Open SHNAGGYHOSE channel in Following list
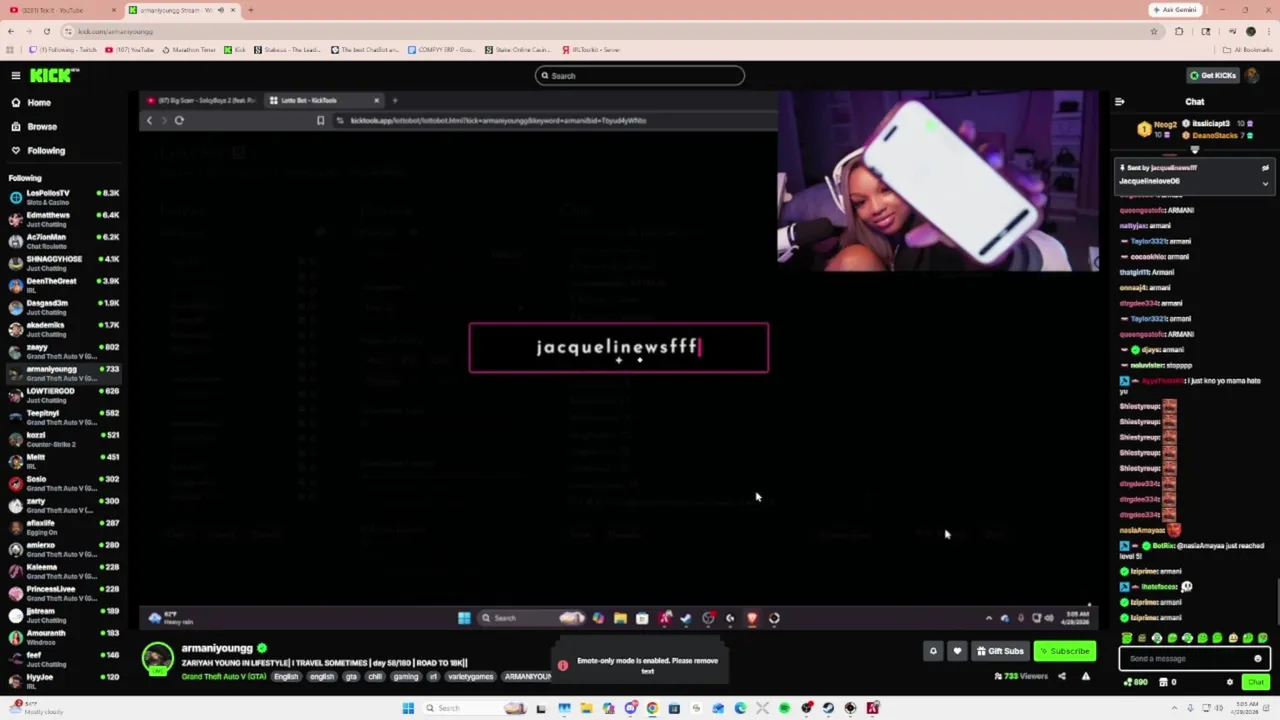Screen dimensions: 1280x720 (63, 263)
